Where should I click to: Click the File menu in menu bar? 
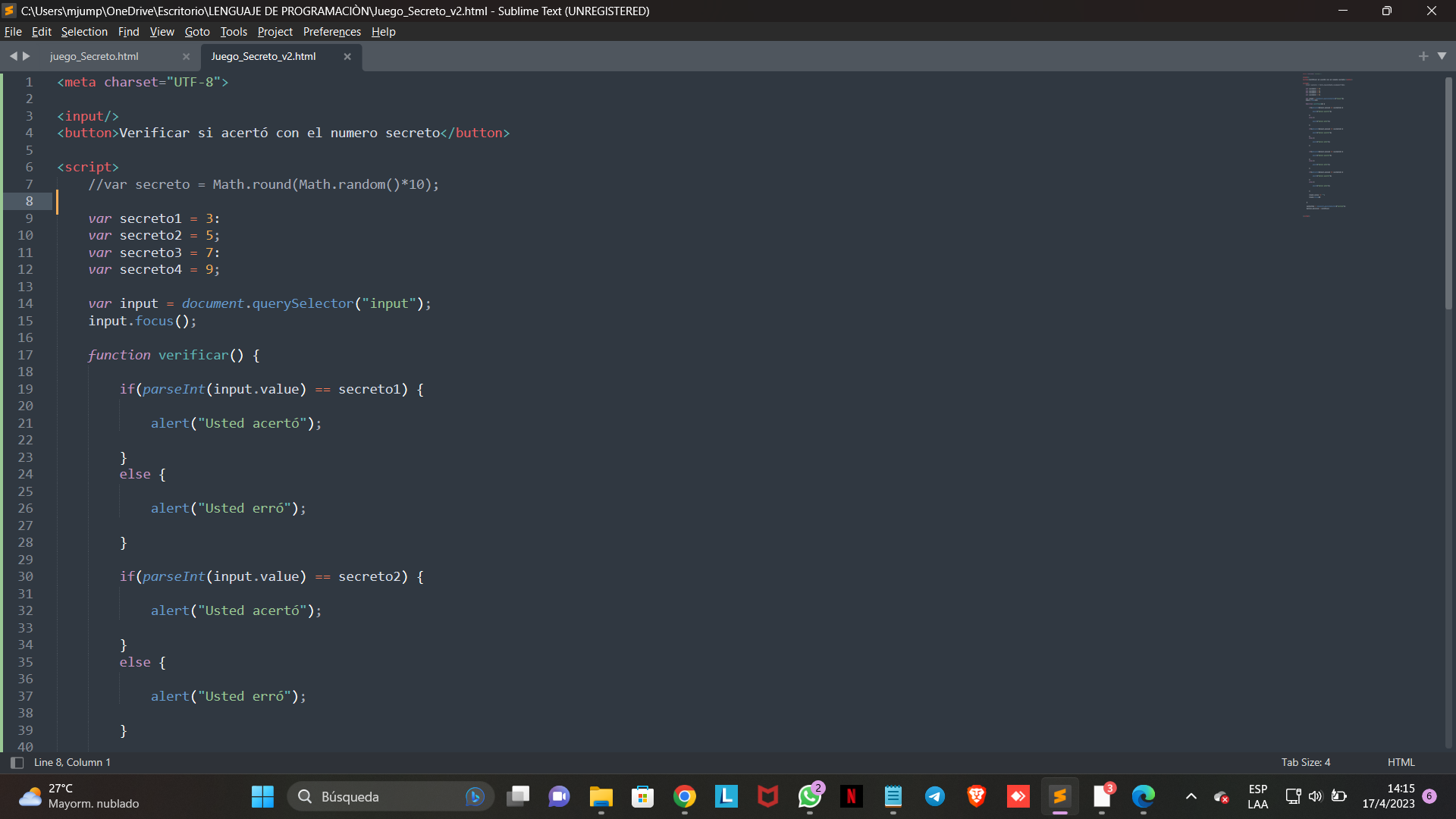coord(14,31)
